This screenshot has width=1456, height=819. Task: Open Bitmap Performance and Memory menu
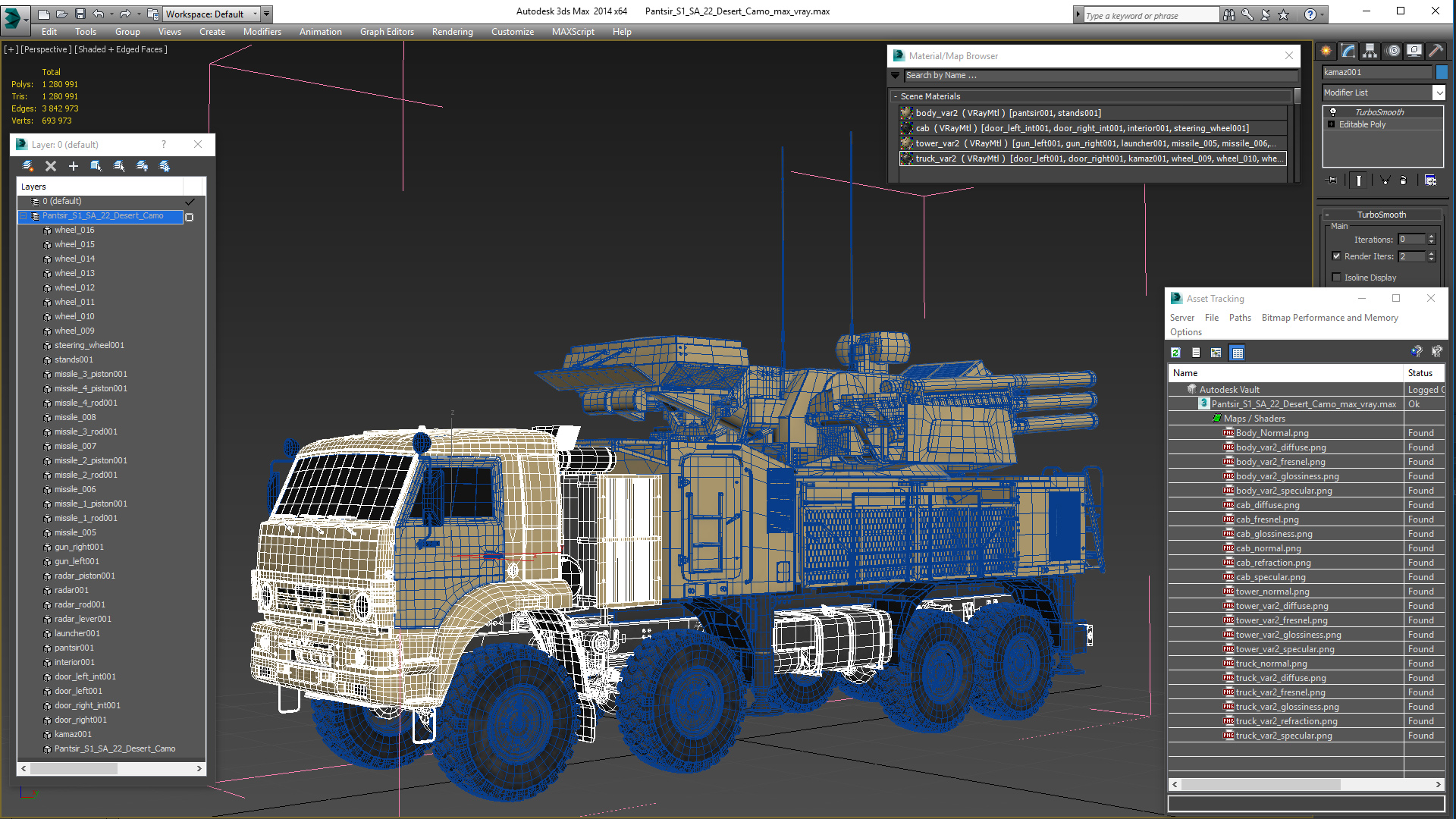click(1329, 318)
